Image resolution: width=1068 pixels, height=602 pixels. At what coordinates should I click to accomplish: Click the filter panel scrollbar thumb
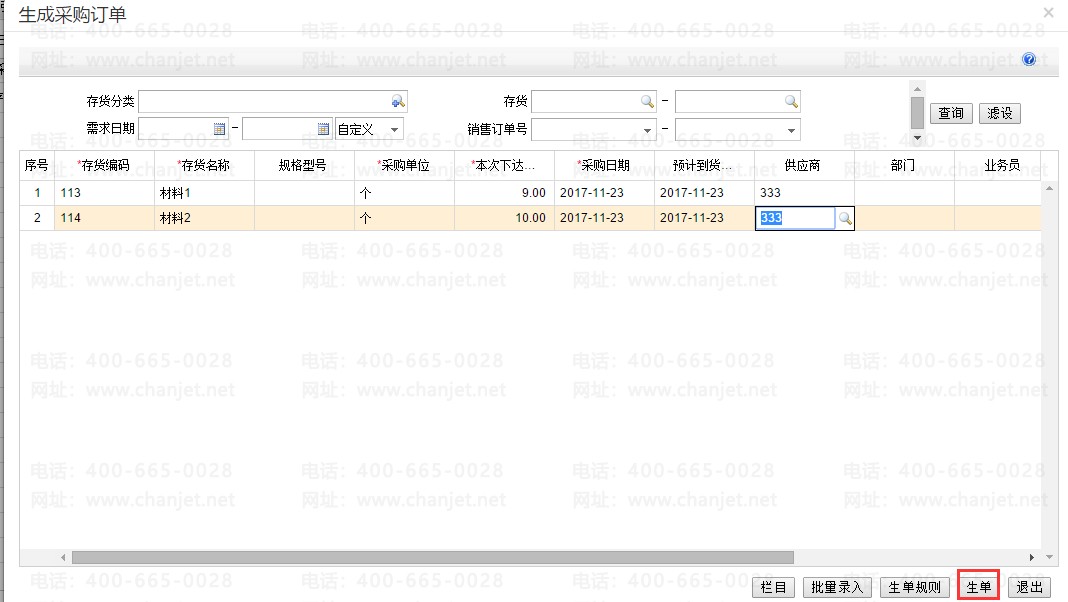917,112
